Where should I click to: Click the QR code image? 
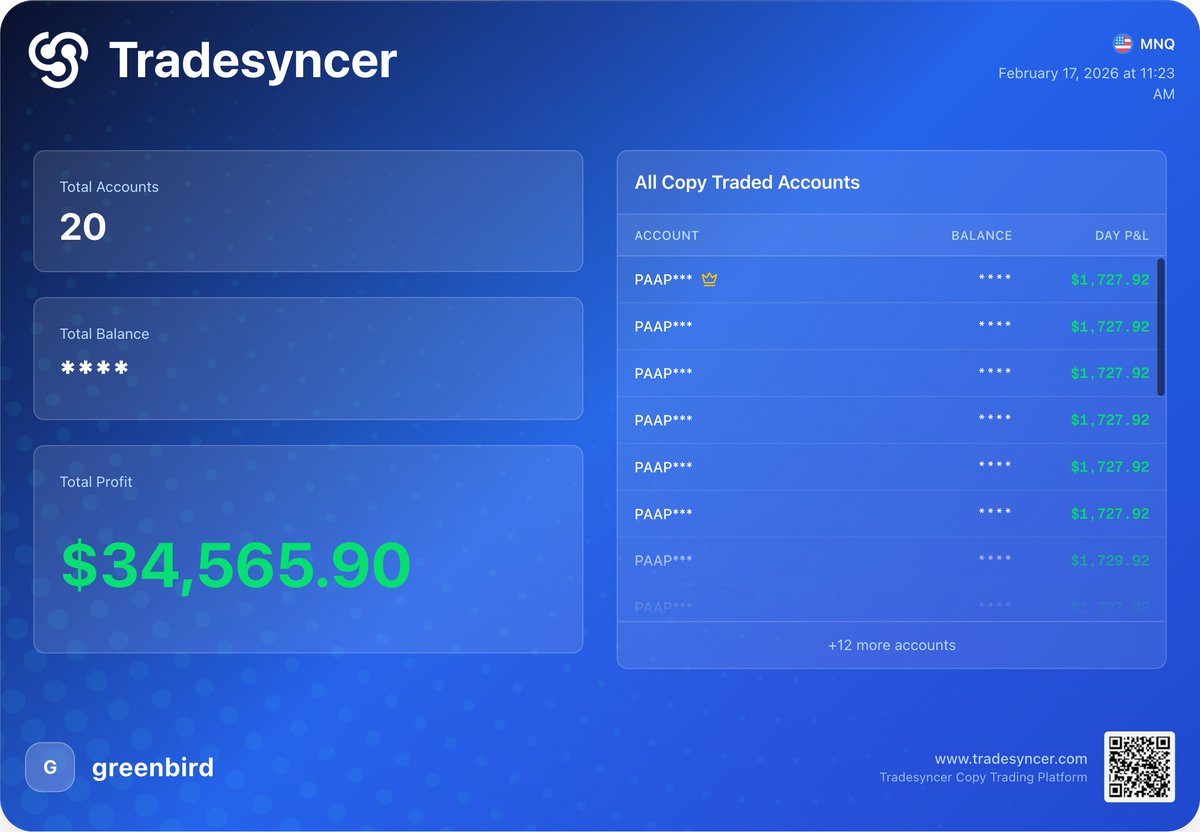(1139, 767)
